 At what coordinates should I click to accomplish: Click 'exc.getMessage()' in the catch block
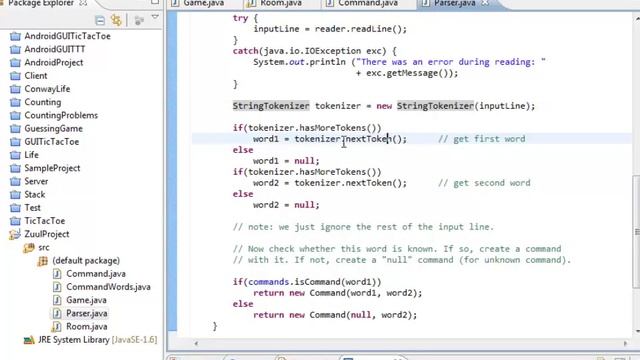click(x=407, y=73)
